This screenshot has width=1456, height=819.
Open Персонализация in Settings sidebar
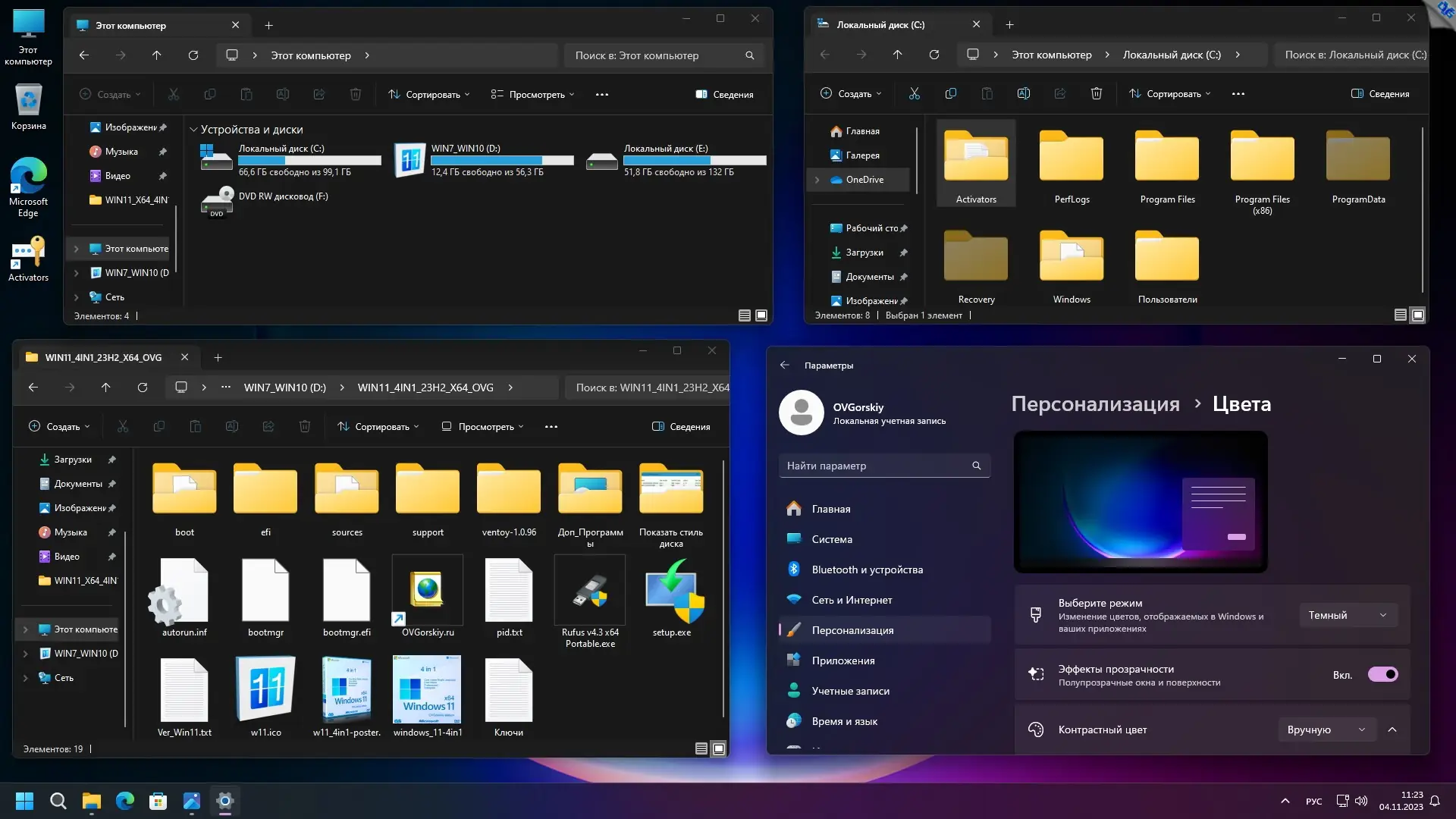pos(853,629)
